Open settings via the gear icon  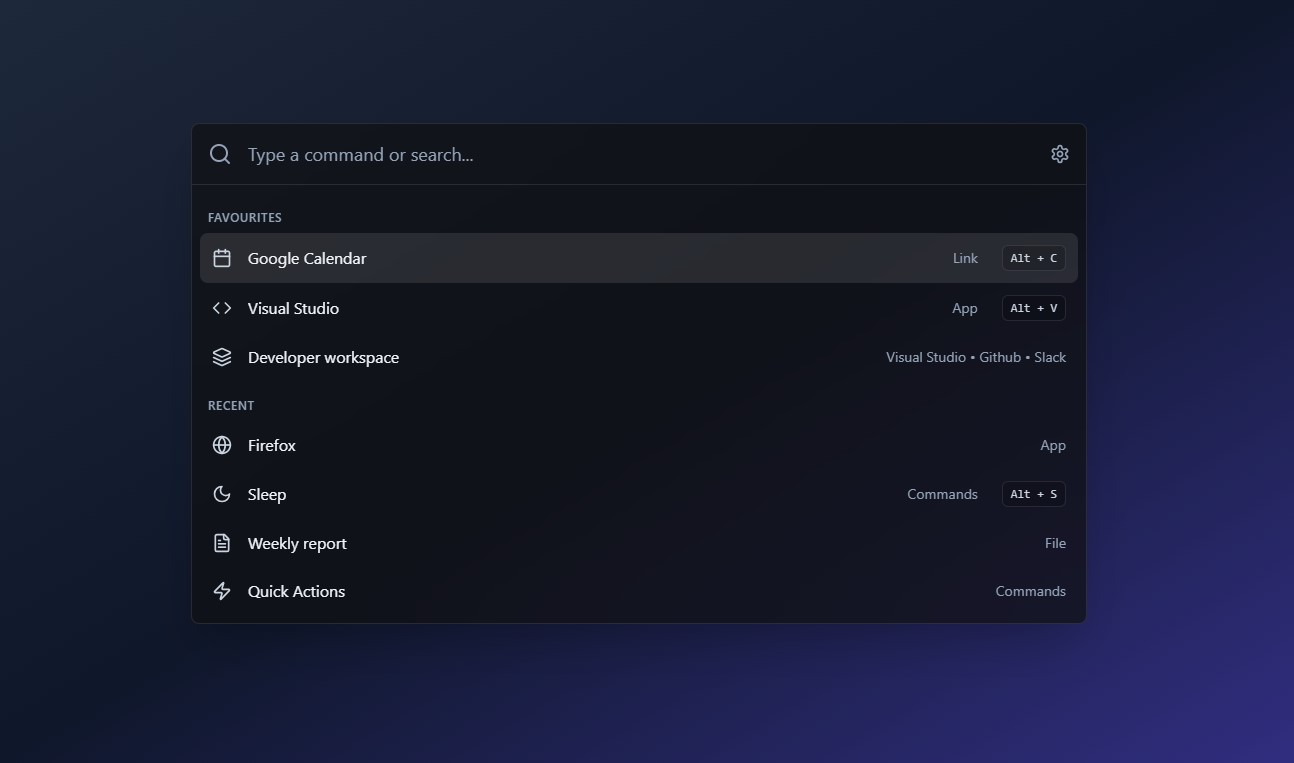pyautogui.click(x=1059, y=154)
